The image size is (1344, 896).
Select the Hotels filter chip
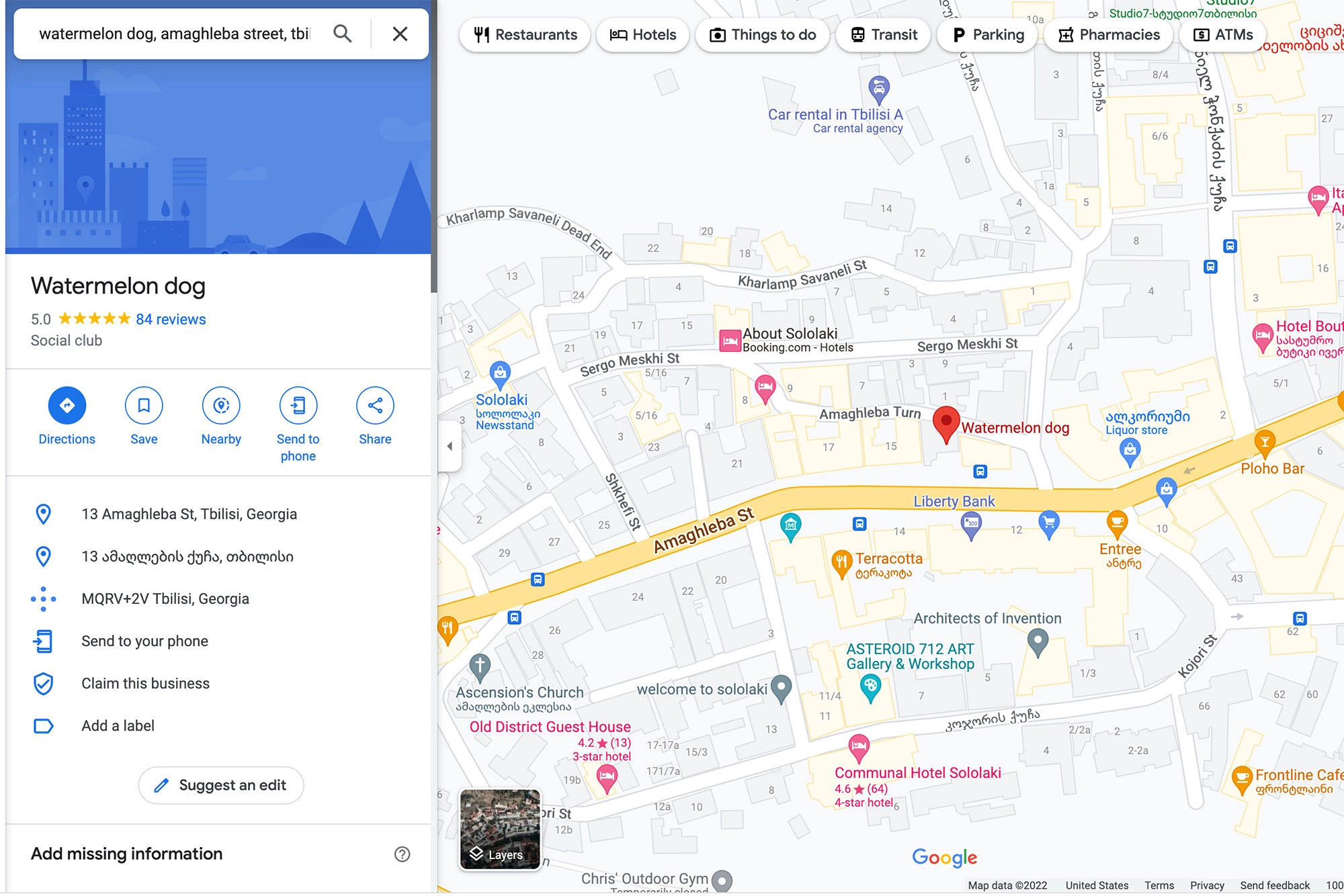642,35
